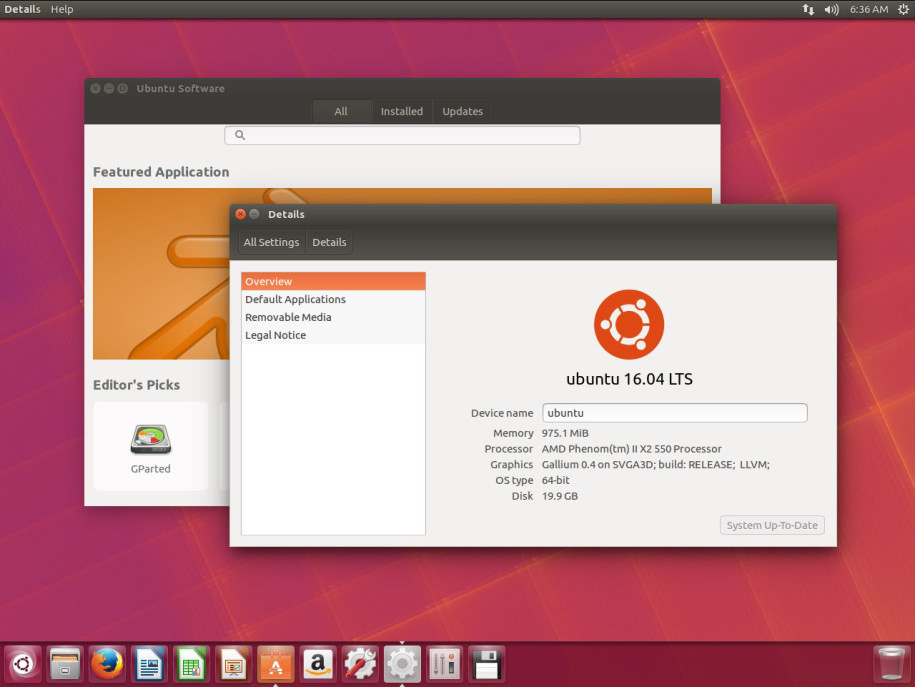Viewport: 915px width, 687px height.
Task: Switch to the All tab in Ubuntu Software
Action: pos(341,111)
